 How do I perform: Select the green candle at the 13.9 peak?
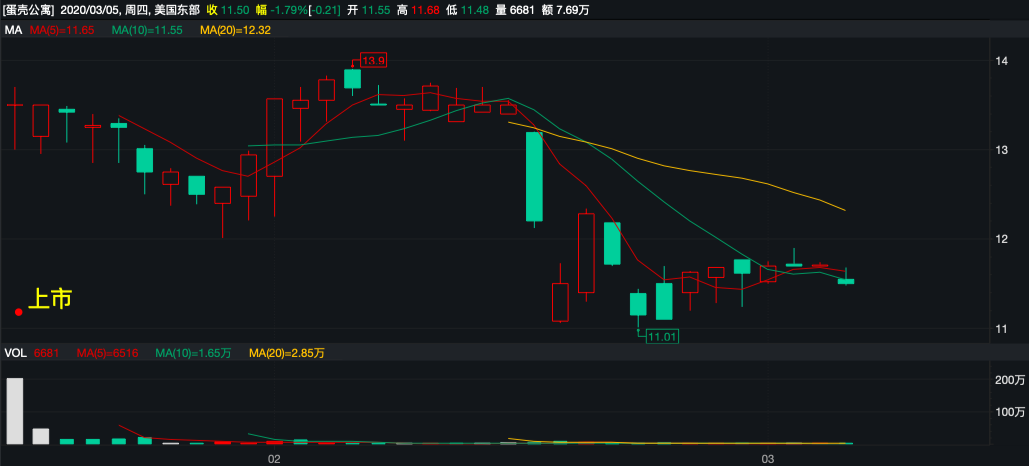pos(352,78)
